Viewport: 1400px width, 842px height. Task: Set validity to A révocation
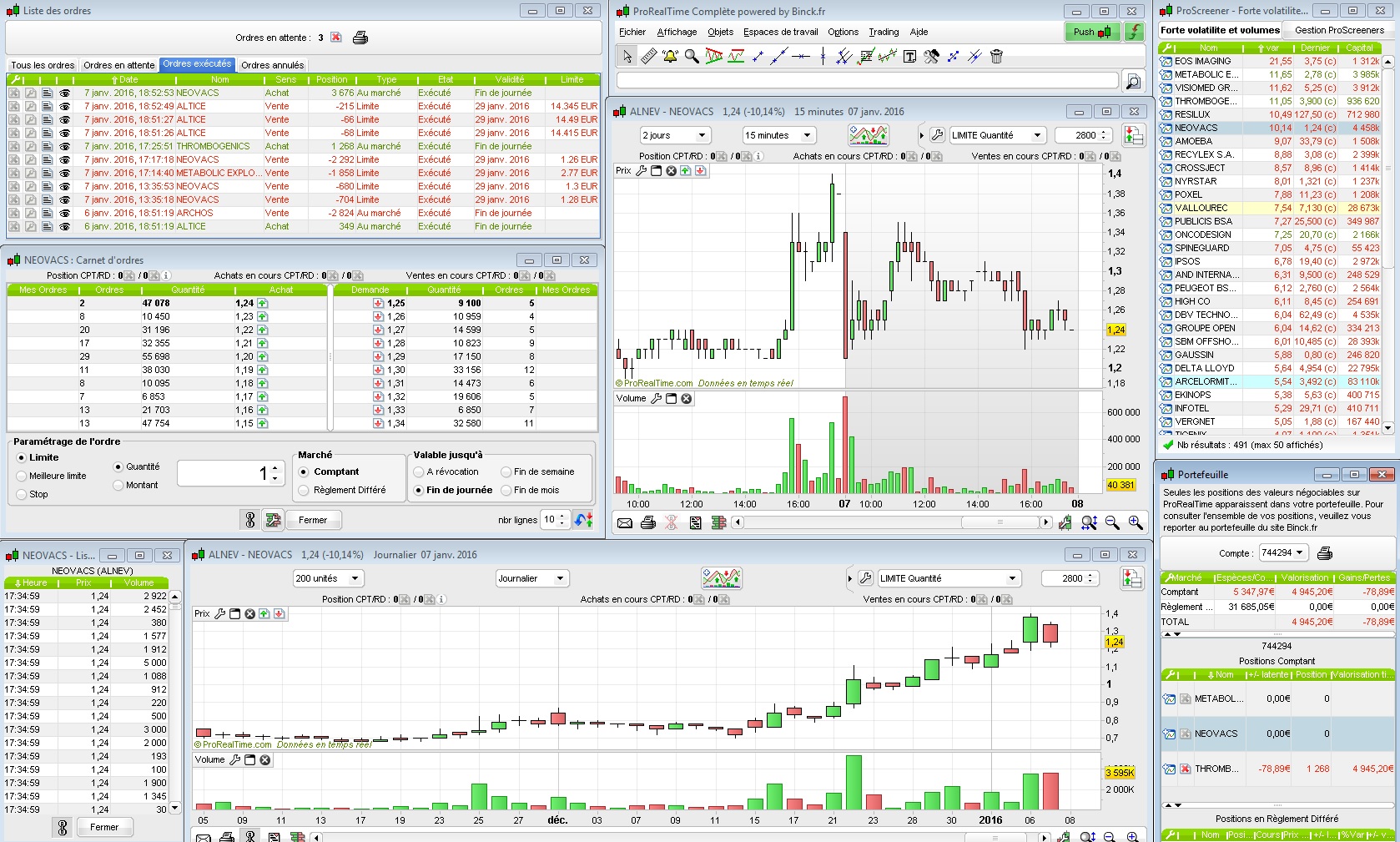(419, 471)
